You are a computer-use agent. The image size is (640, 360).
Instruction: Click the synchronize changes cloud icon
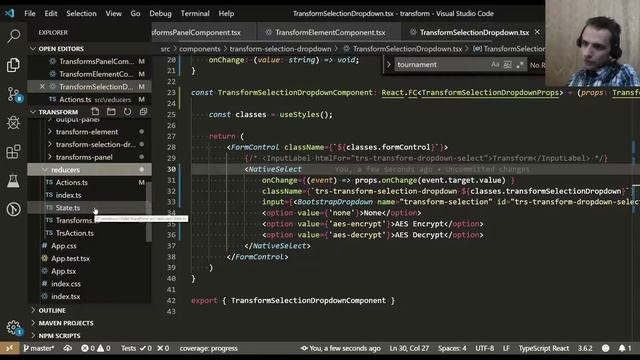click(68, 348)
